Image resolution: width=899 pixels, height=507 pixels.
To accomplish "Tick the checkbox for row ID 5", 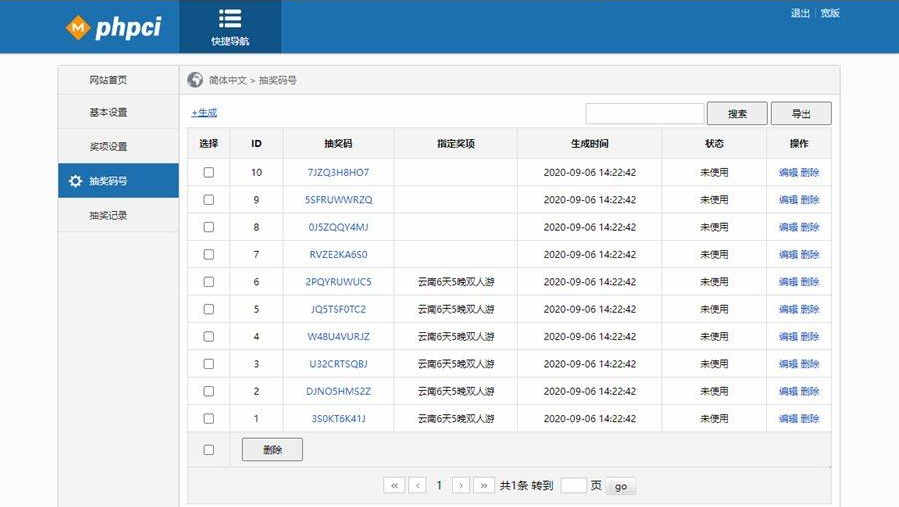I will tap(209, 309).
